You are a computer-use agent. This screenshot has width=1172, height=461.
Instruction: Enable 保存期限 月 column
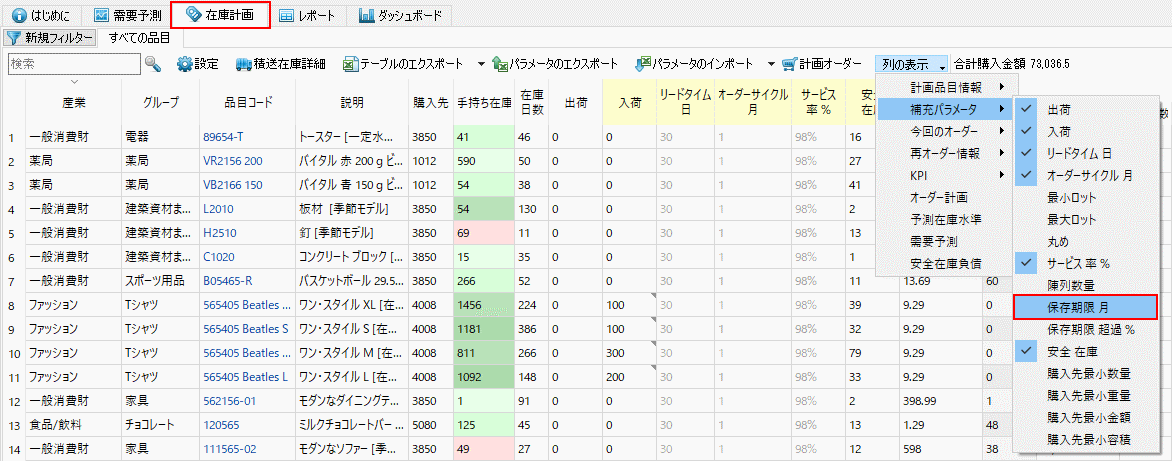pos(1084,307)
